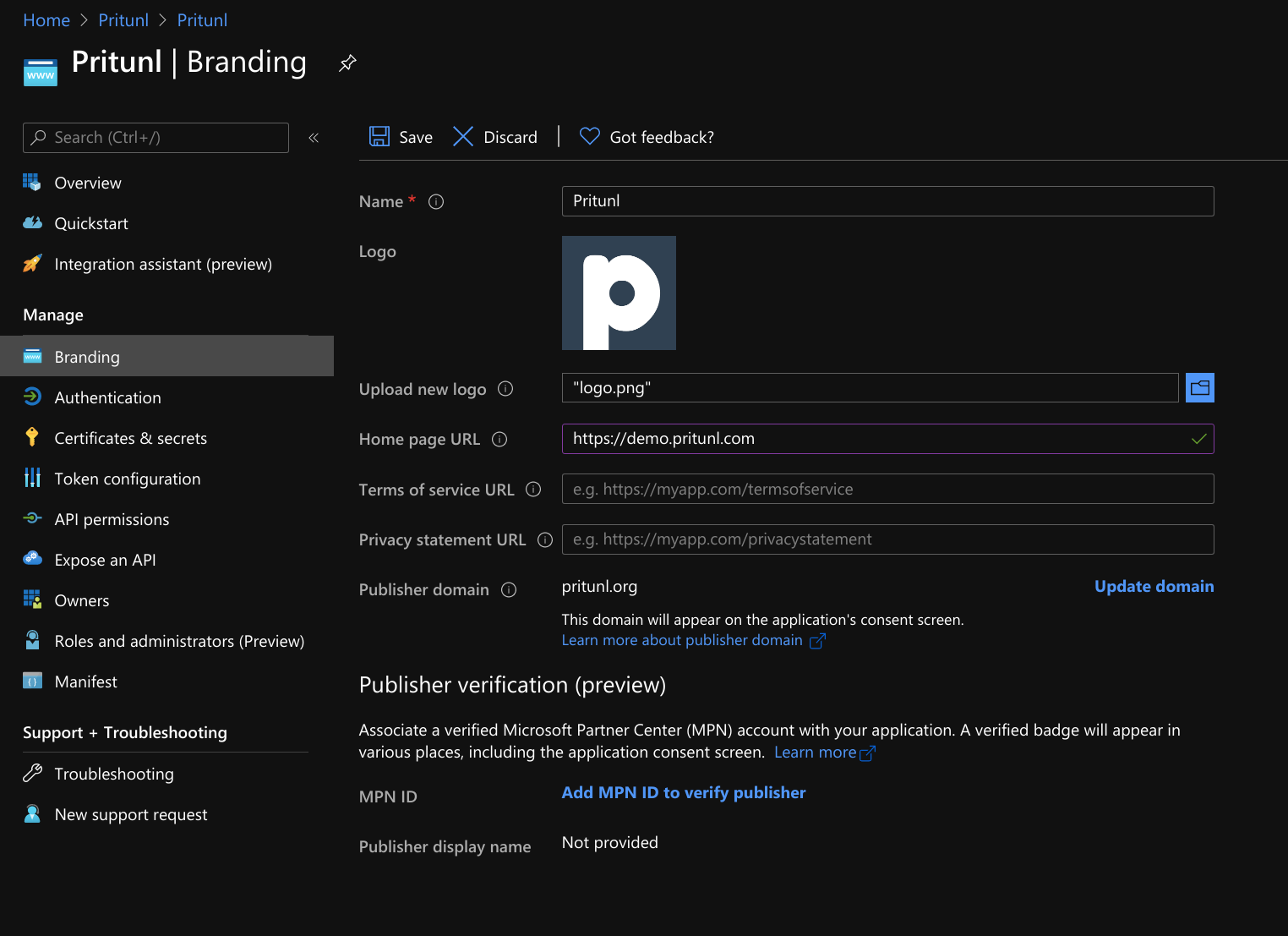Select Certificates & secrets menu item
1288x936 pixels.
[x=130, y=438]
